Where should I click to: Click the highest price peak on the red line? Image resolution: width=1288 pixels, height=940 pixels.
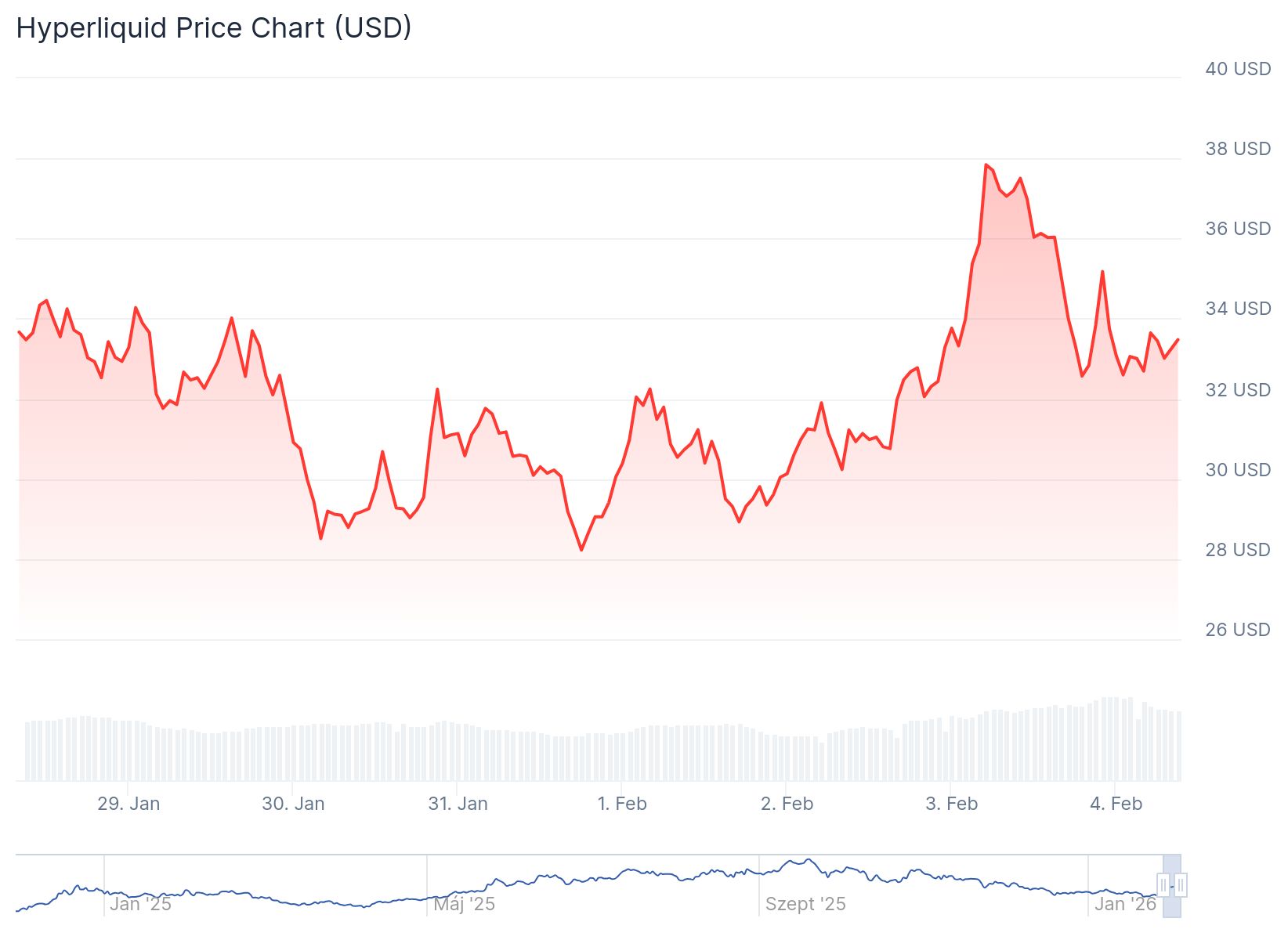pos(986,165)
